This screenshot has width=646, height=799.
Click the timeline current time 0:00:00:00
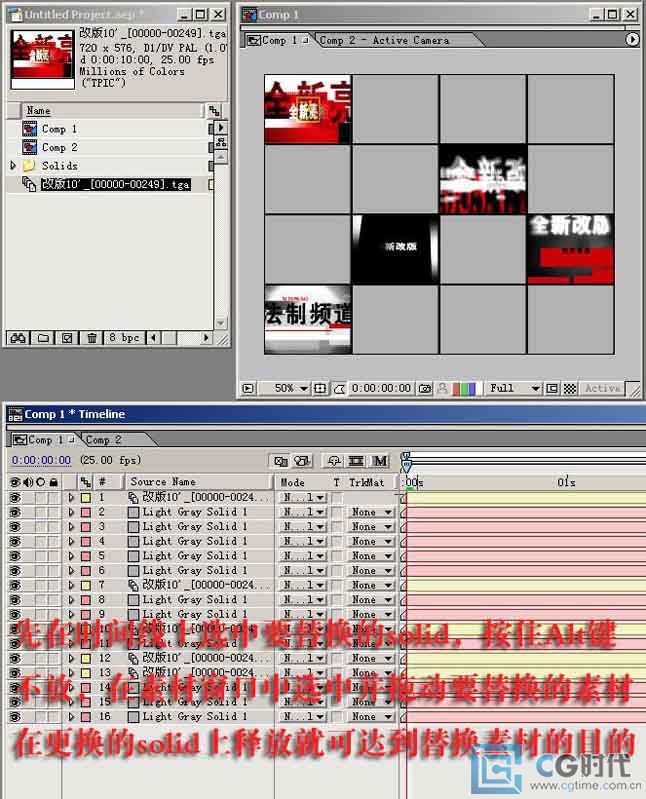tap(41, 460)
